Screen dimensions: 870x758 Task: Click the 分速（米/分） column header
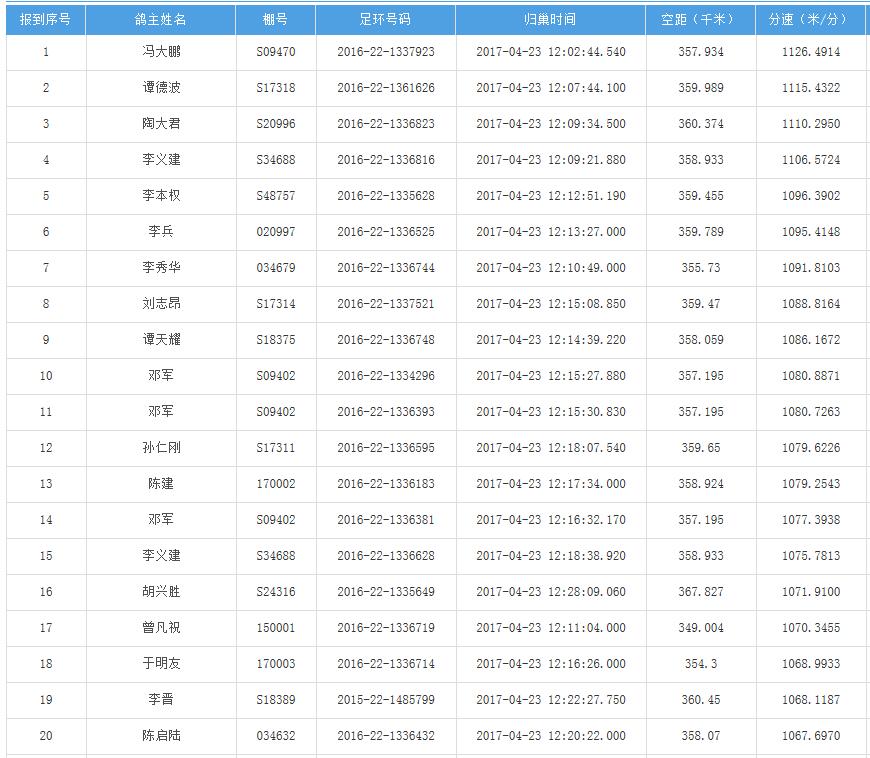[x=808, y=20]
